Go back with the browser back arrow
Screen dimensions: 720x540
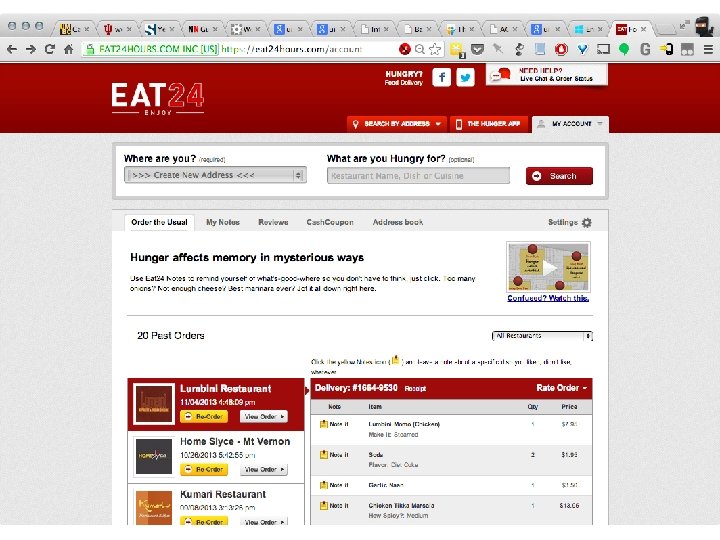12,49
